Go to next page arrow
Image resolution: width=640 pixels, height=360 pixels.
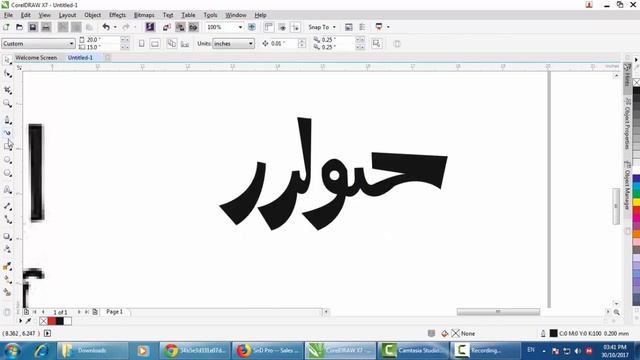[x=79, y=312]
